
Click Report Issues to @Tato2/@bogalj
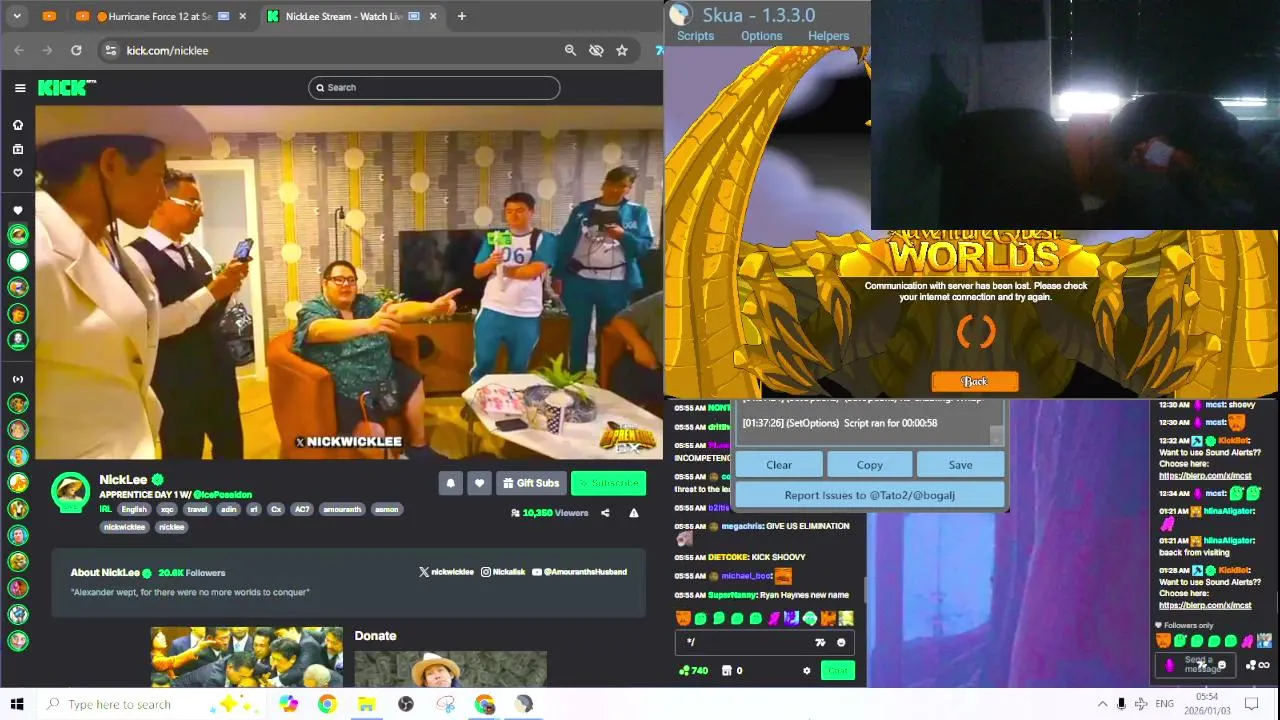coord(870,495)
